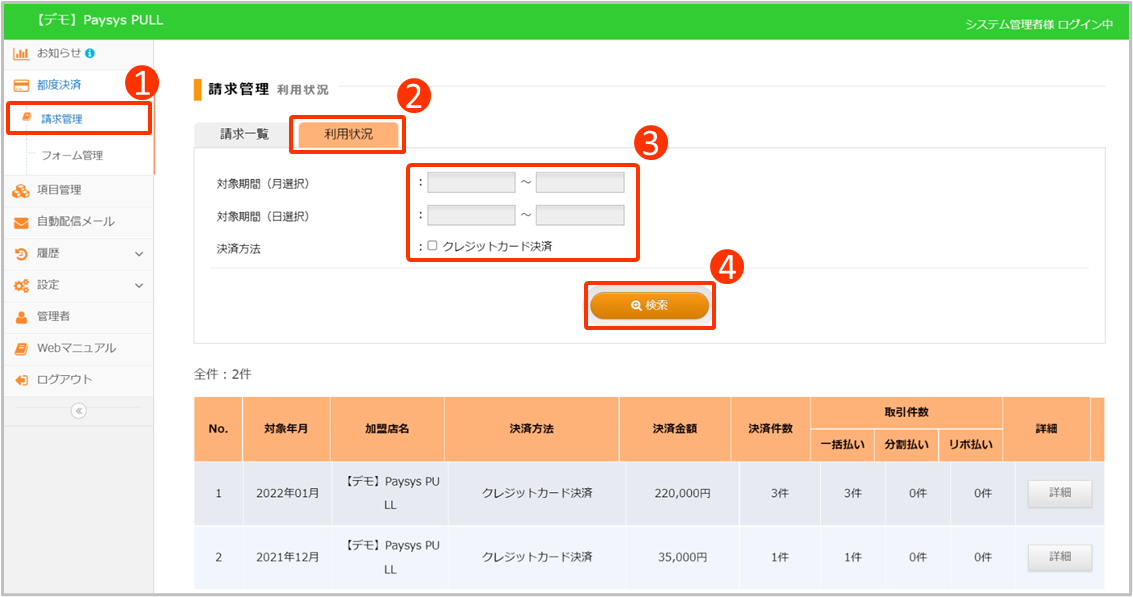
Task: Open 詳細 for the 2022年01月 row
Action: [x=1059, y=494]
